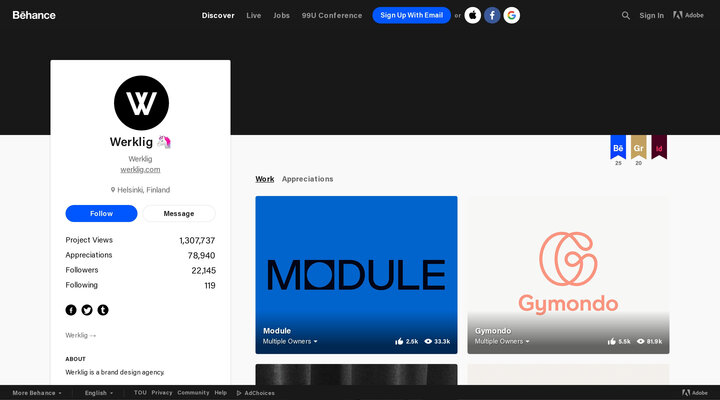Switch to the Appreciations tab
This screenshot has height=400, width=720.
(x=307, y=179)
